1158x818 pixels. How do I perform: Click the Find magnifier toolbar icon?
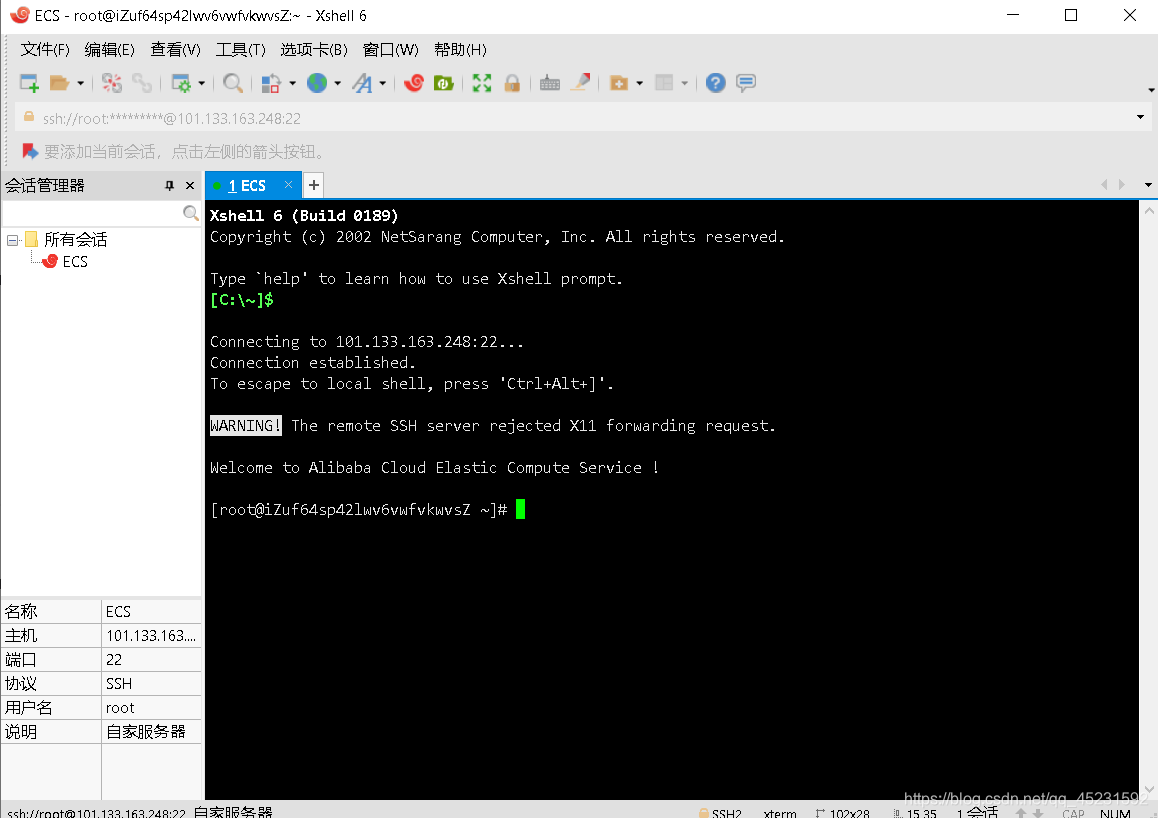point(233,83)
